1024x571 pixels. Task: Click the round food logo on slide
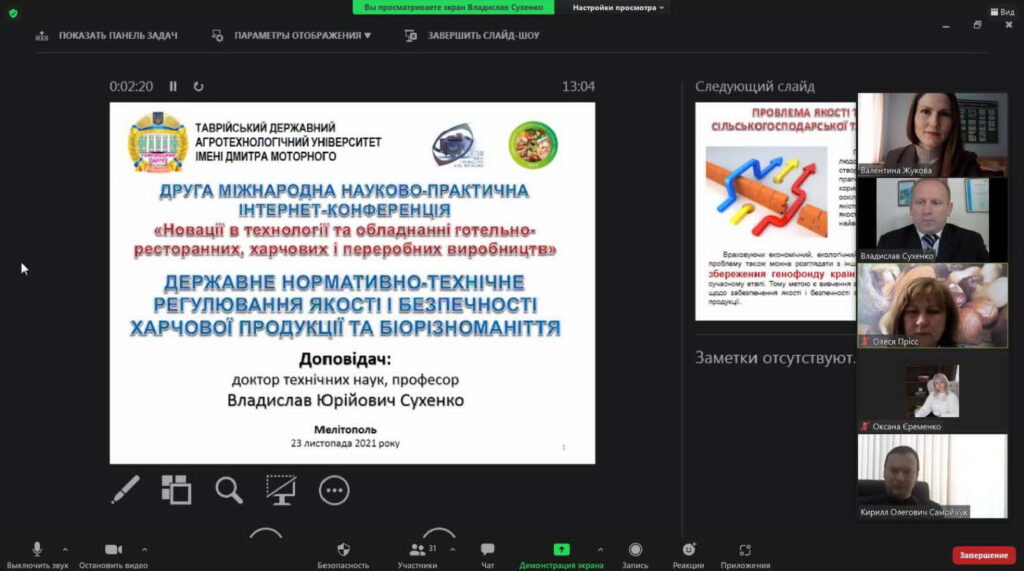coord(533,144)
